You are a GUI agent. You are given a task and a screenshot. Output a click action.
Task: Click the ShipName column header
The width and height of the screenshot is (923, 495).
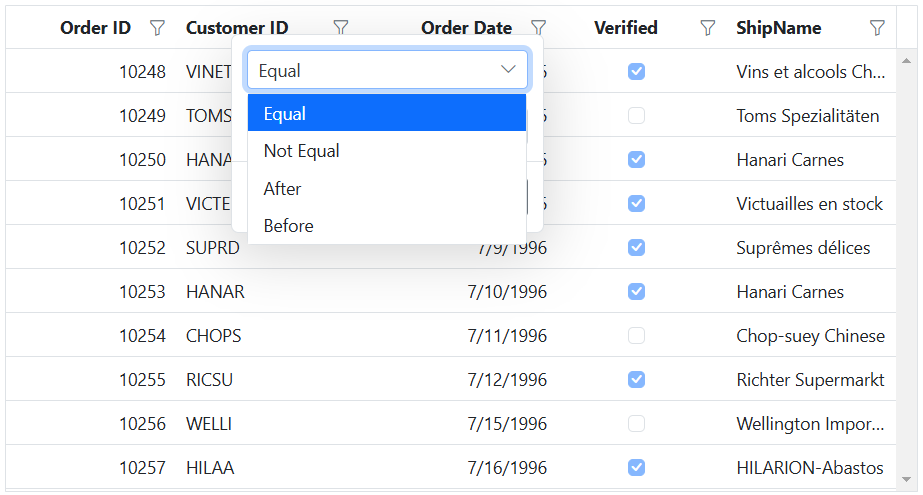pos(778,28)
